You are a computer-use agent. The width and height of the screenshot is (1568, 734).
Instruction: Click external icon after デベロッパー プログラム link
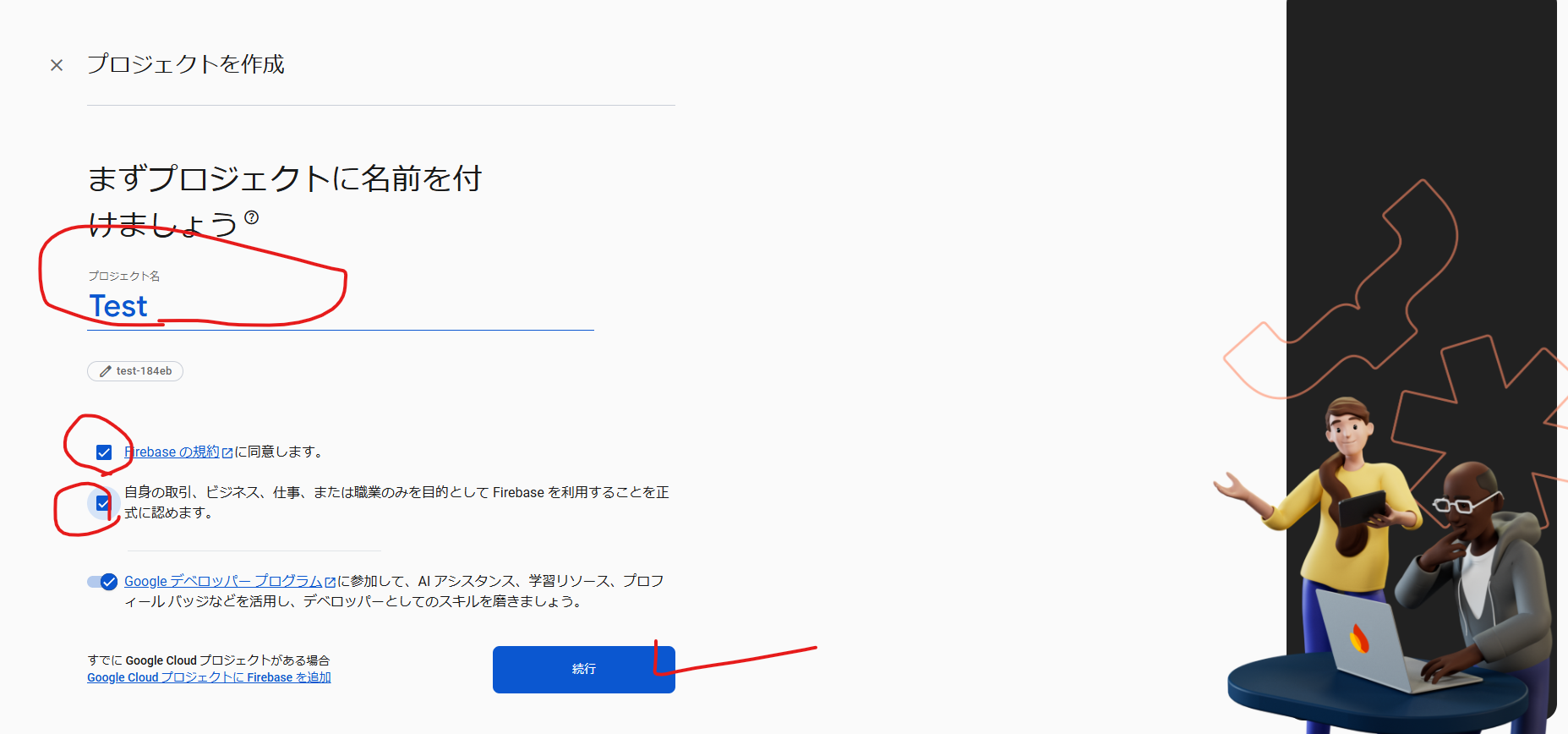[330, 582]
